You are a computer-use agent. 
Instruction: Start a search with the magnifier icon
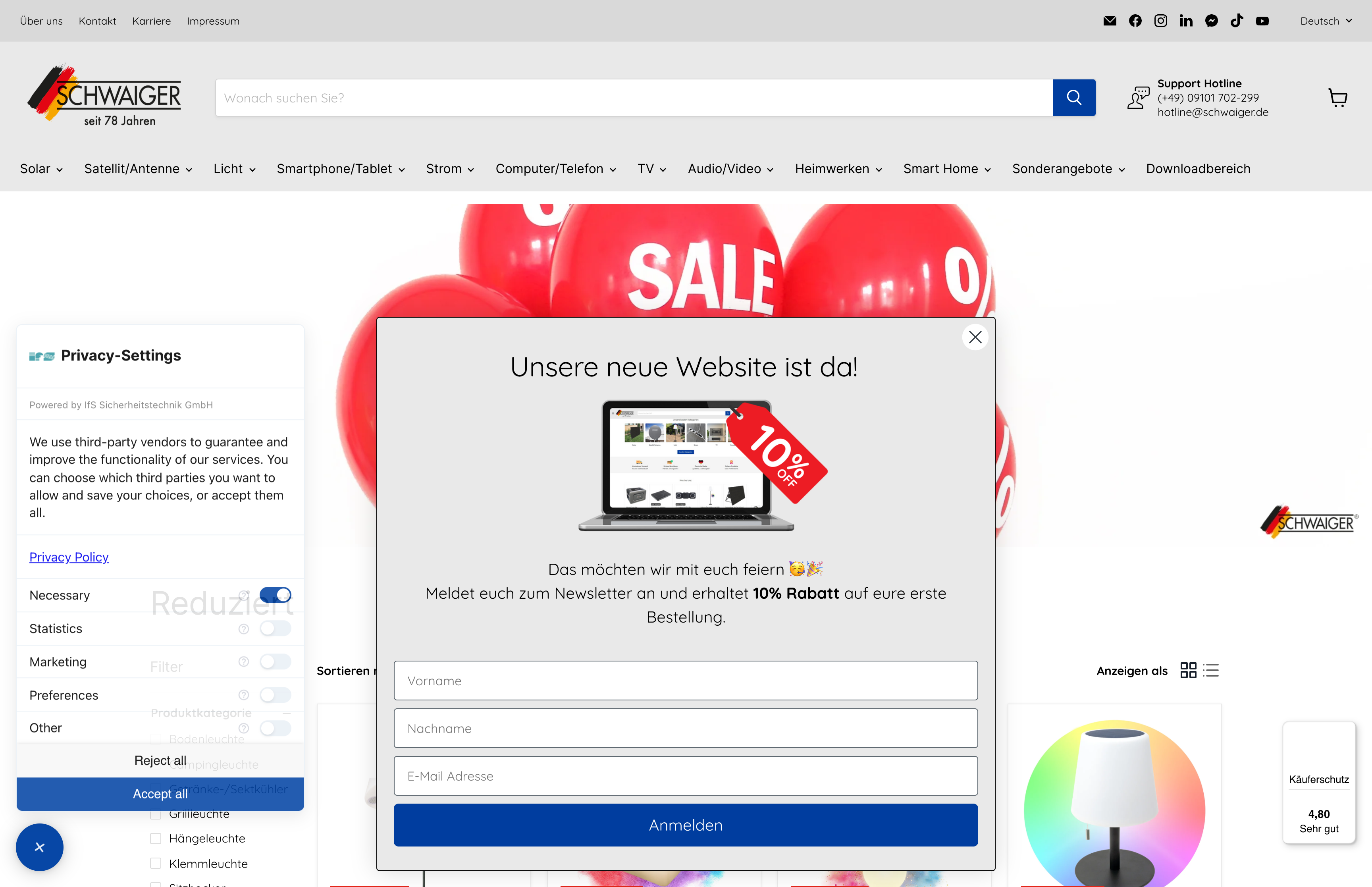point(1074,97)
